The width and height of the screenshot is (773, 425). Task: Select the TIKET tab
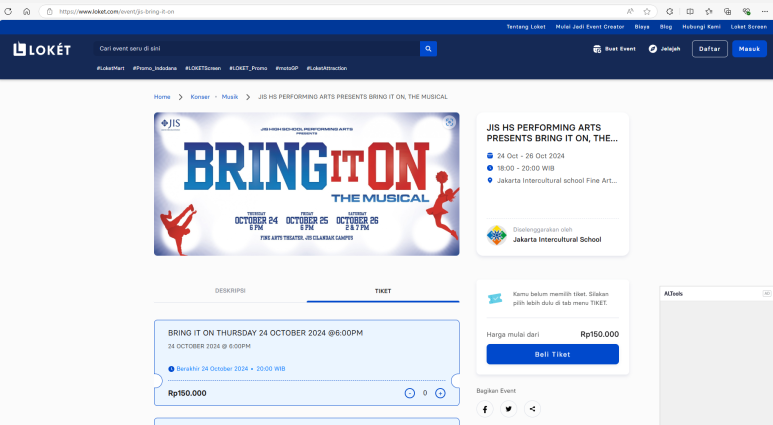(x=383, y=291)
